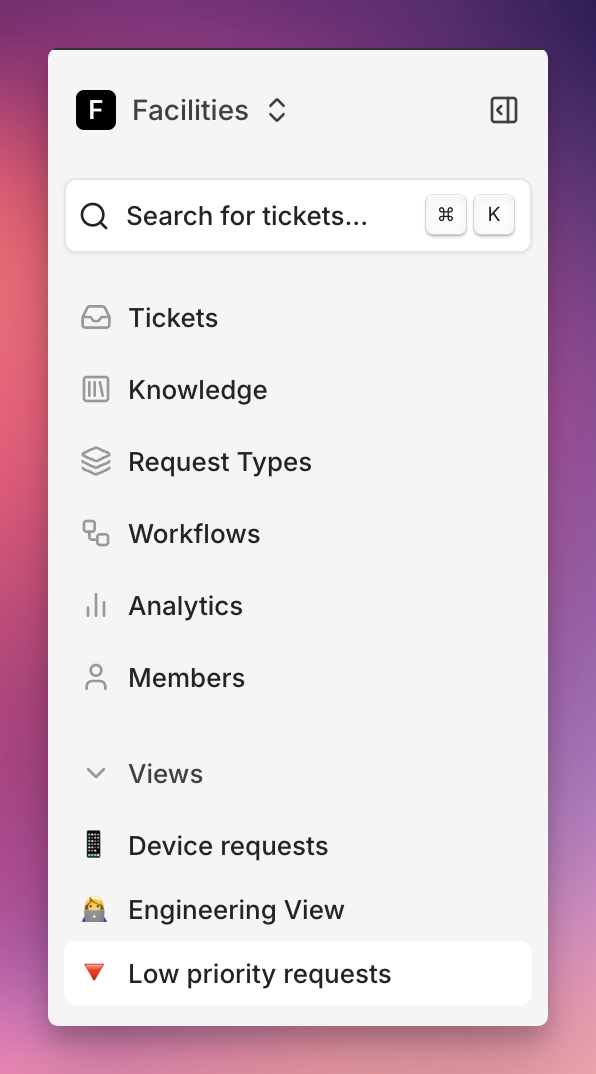This screenshot has width=596, height=1074.
Task: Click the Tickets inbox icon
Action: pyautogui.click(x=96, y=318)
